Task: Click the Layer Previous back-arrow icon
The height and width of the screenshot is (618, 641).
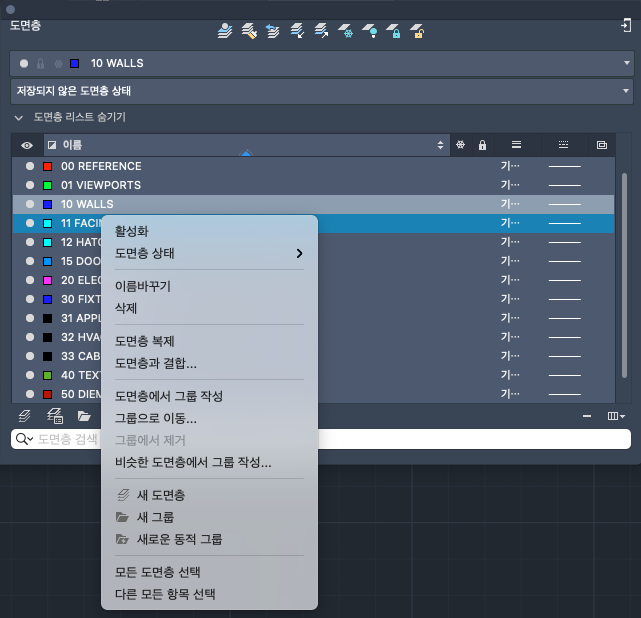Action: click(x=273, y=31)
